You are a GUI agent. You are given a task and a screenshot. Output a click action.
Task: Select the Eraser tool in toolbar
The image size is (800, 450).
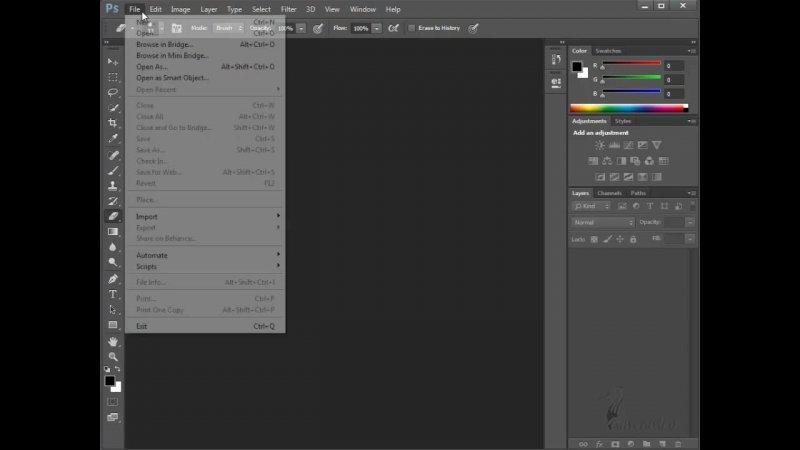(113, 216)
